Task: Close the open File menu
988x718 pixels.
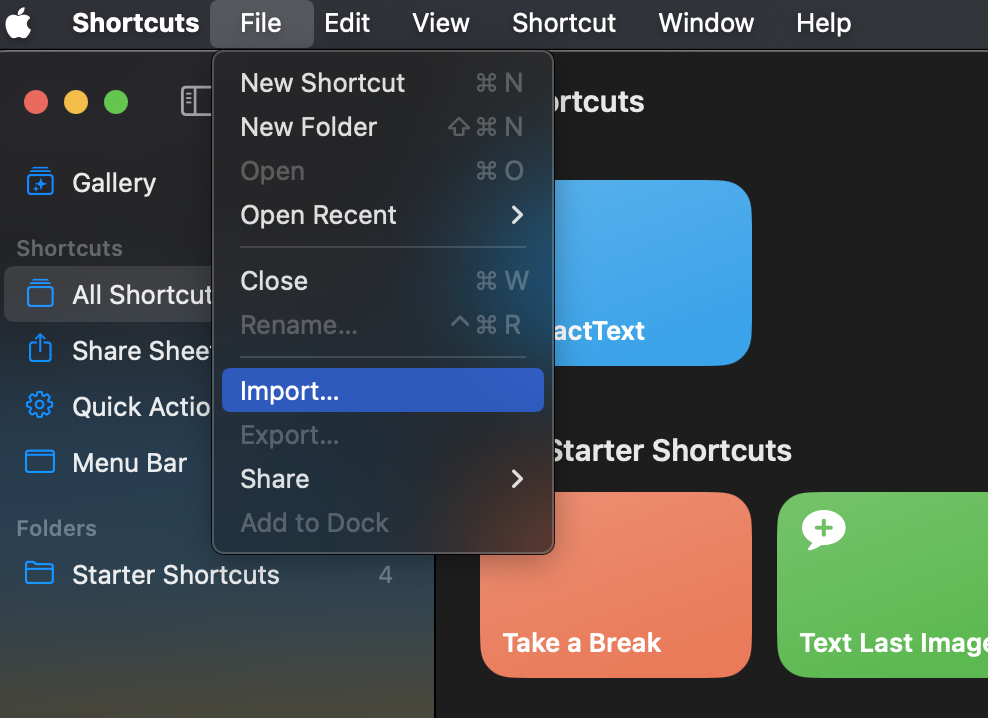Action: click(261, 23)
